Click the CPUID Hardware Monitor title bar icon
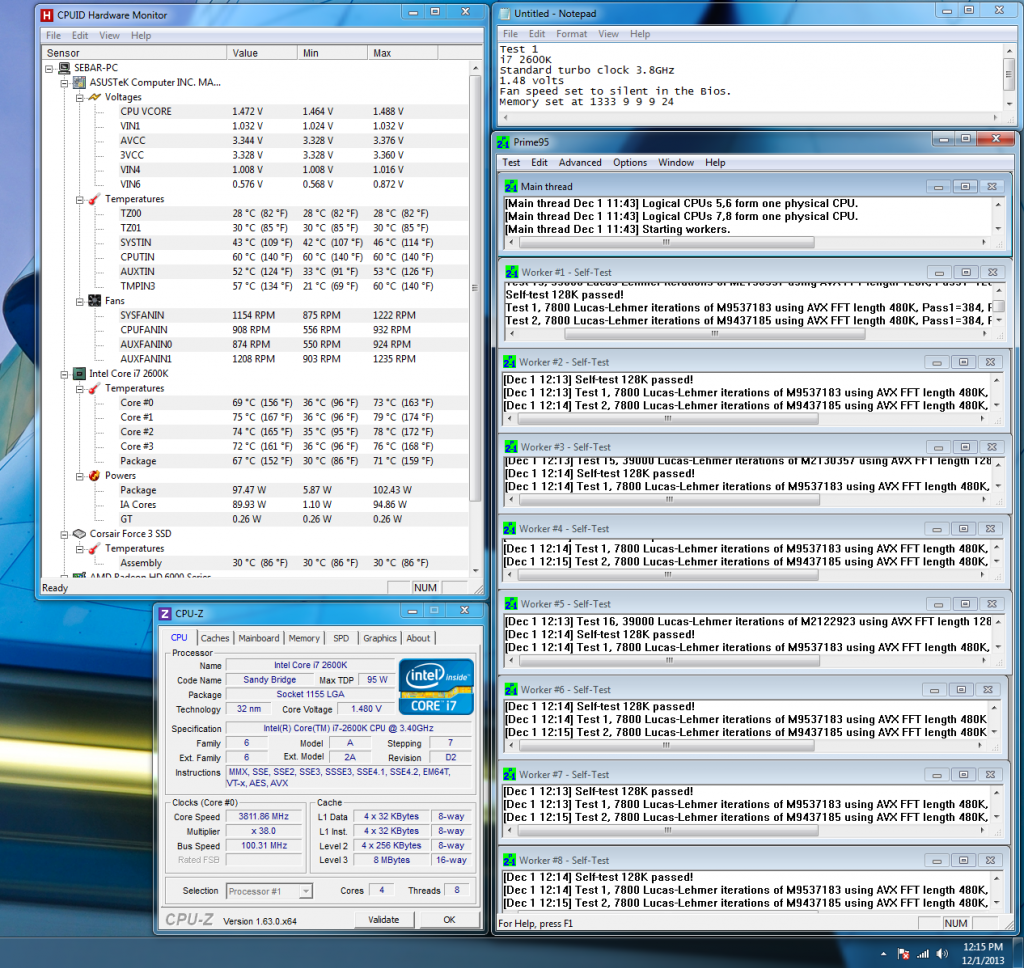The height and width of the screenshot is (968, 1024). pos(46,14)
